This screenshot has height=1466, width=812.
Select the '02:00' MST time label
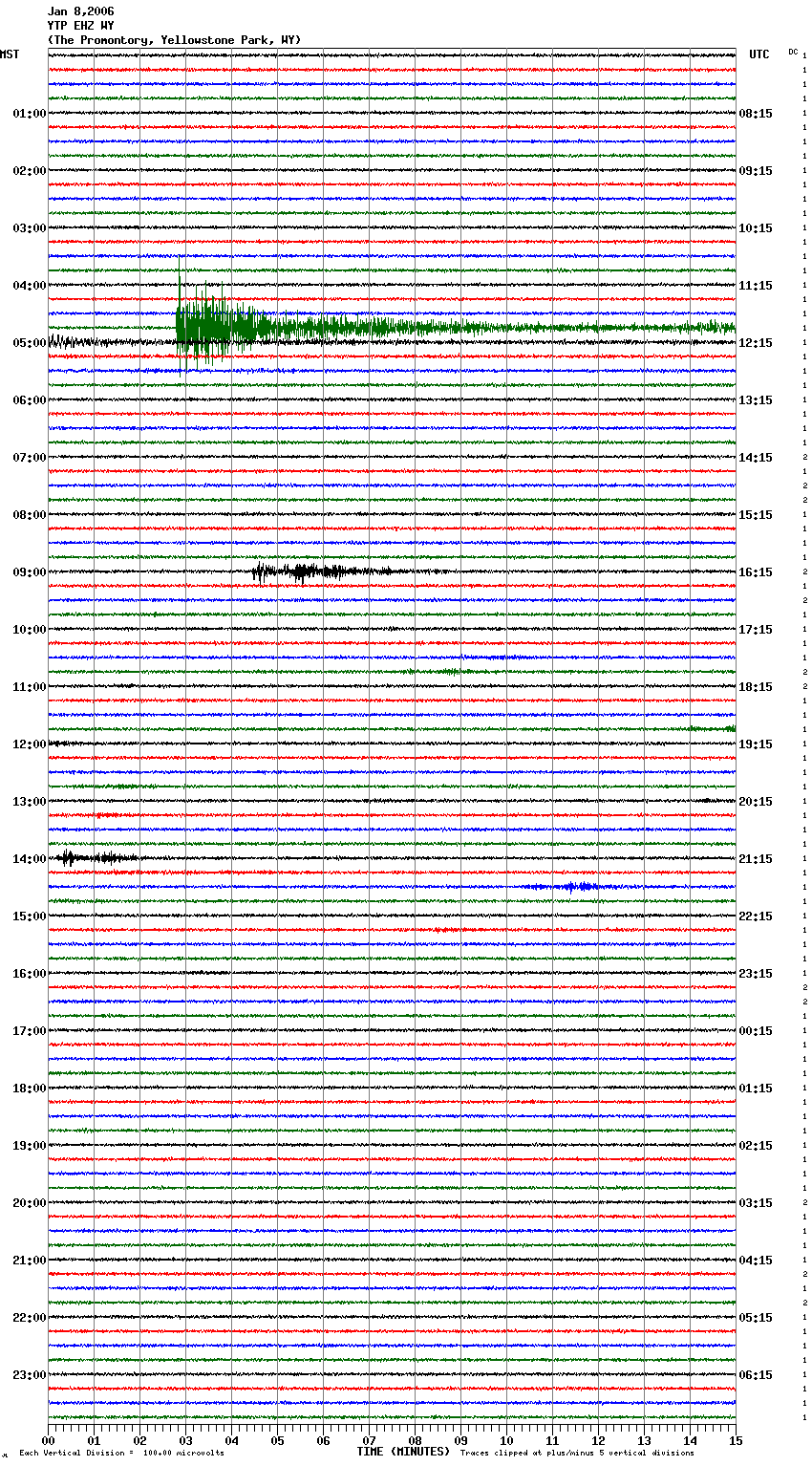pyautogui.click(x=29, y=171)
